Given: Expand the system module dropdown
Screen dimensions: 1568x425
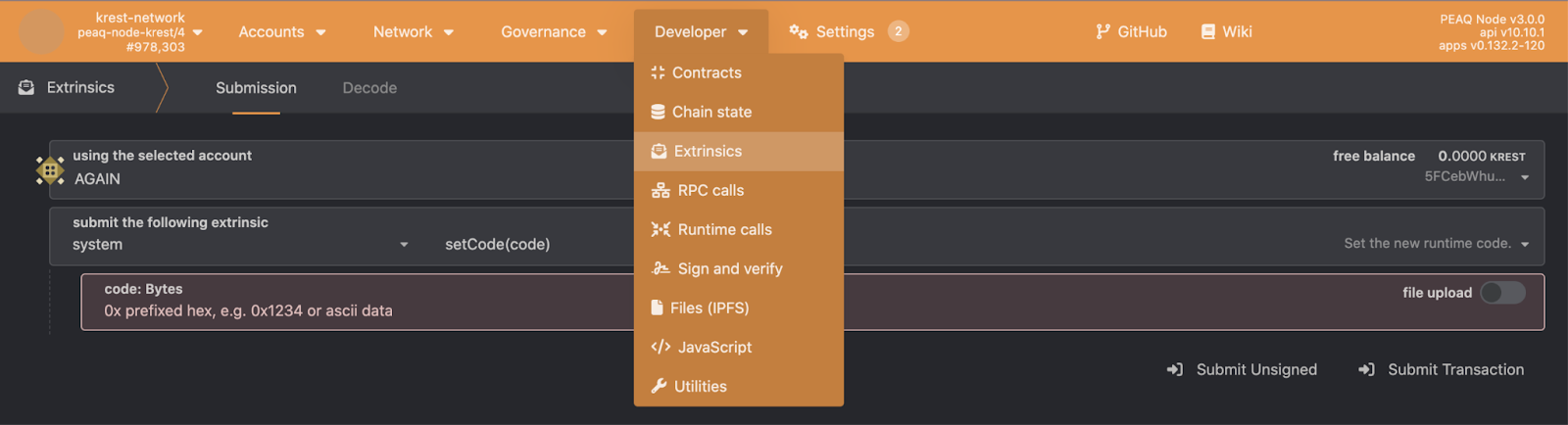Looking at the screenshot, I should pos(240,244).
